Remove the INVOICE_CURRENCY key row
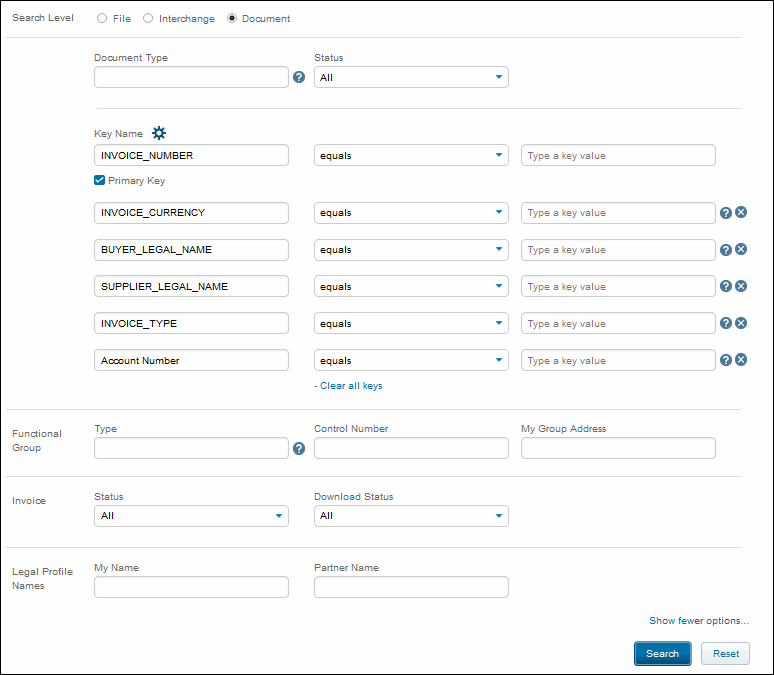This screenshot has height=675, width=774. [x=742, y=212]
